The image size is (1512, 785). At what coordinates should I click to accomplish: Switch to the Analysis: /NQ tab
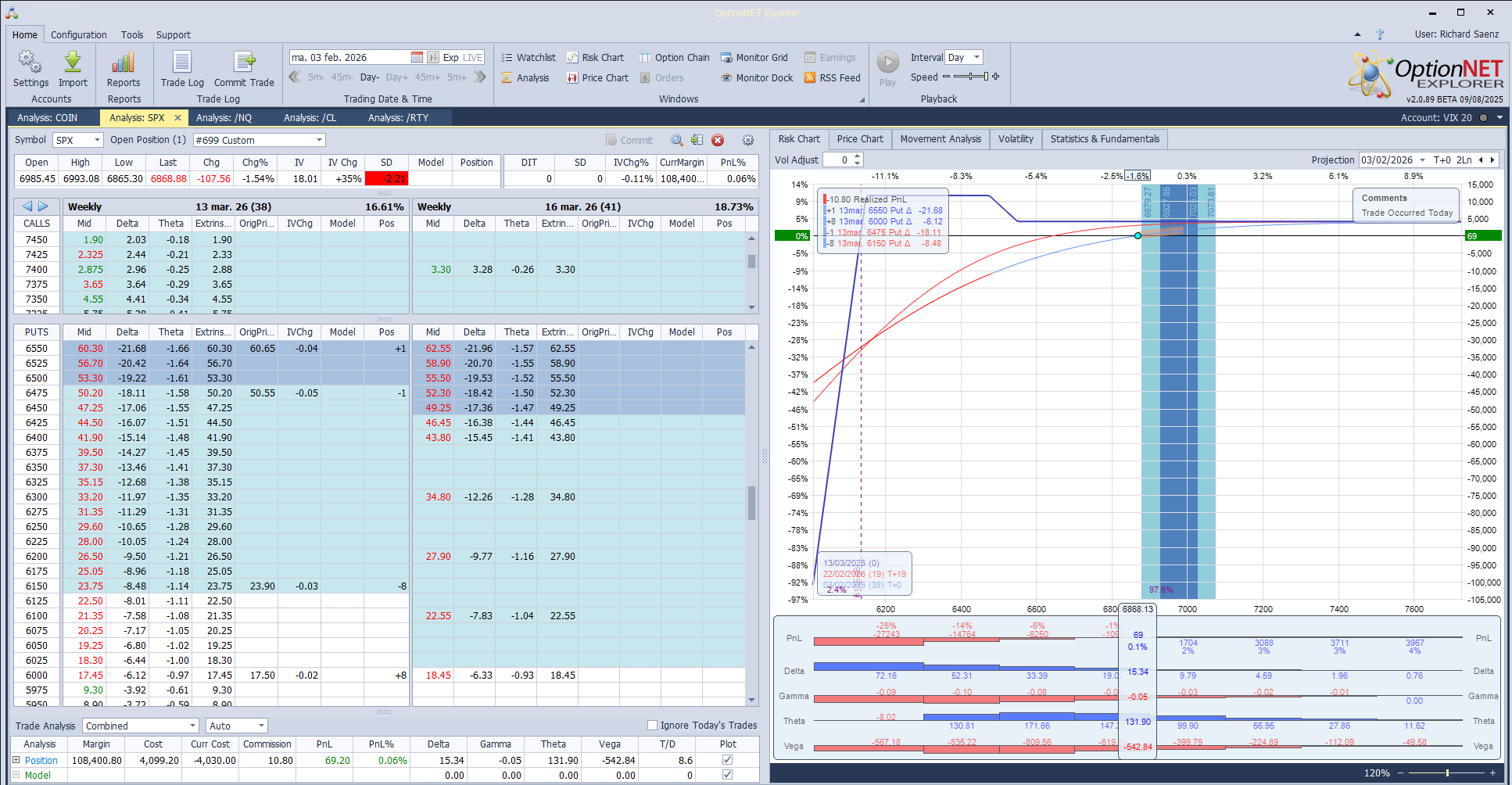(224, 117)
